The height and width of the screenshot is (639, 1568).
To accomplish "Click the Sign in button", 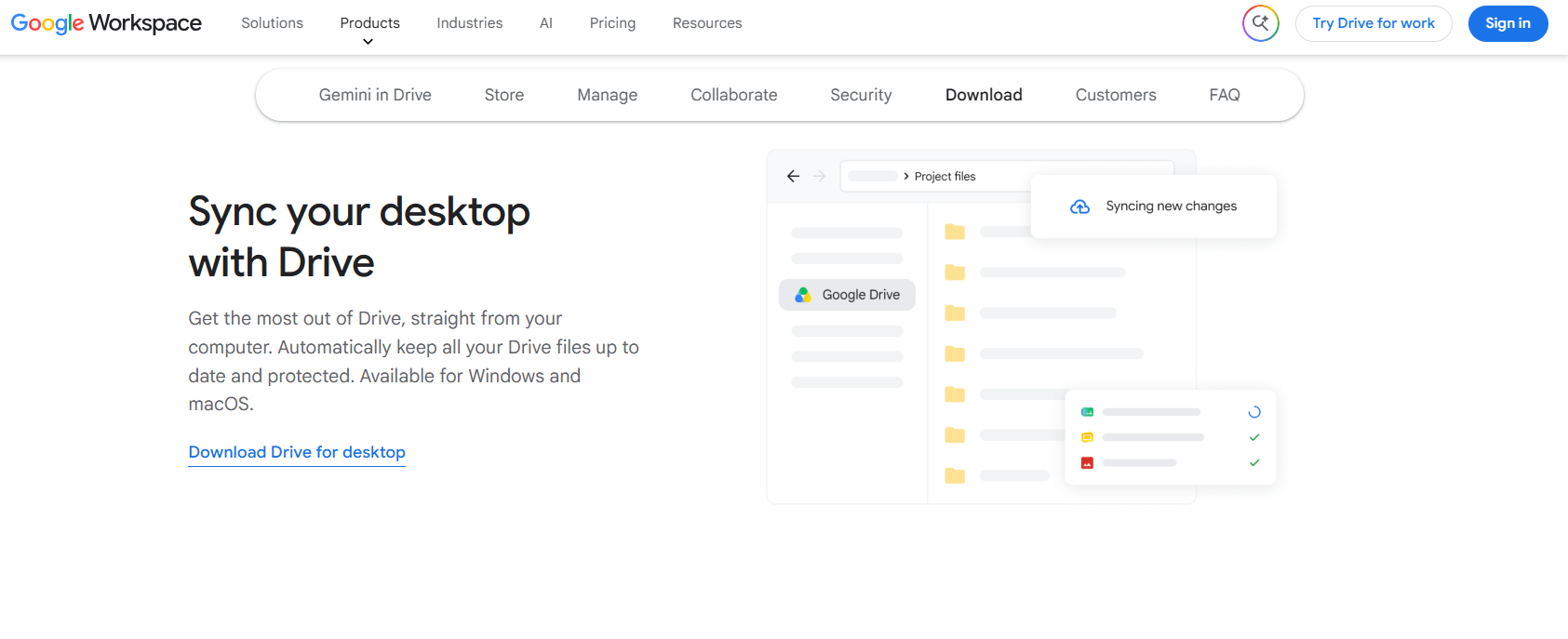I will point(1508,23).
